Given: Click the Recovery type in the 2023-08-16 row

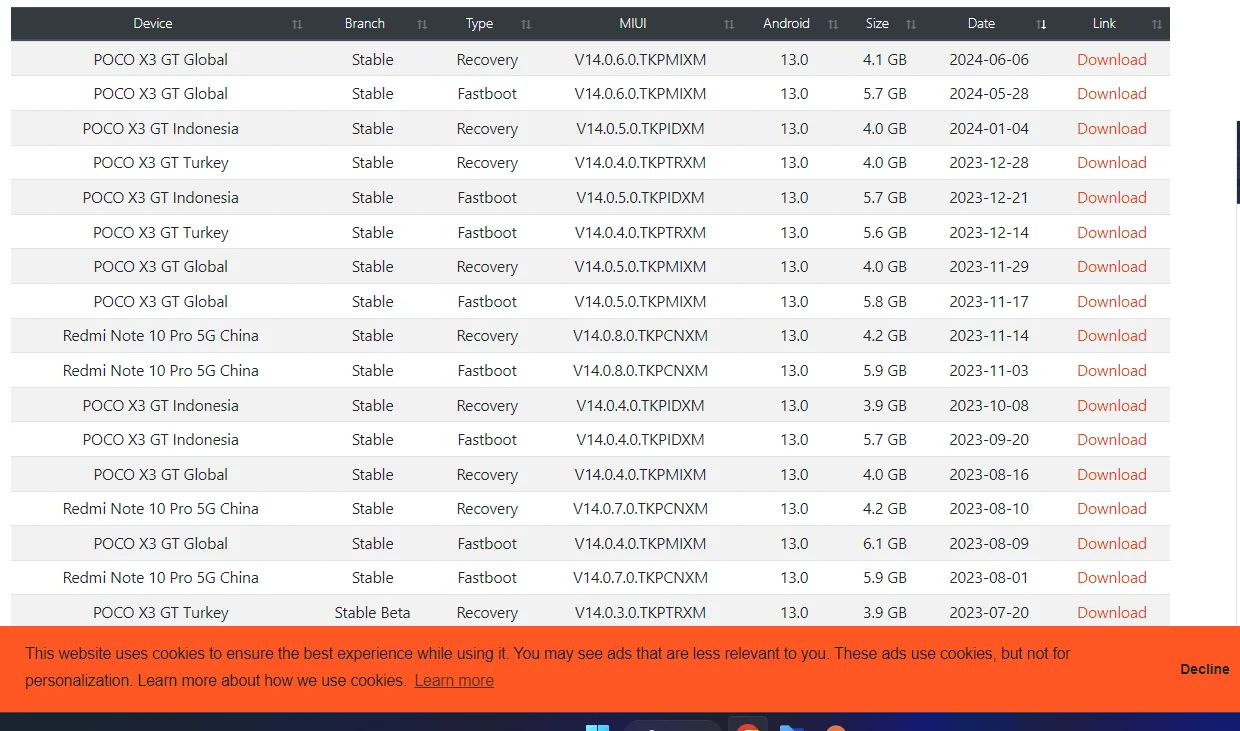Looking at the screenshot, I should coord(487,474).
